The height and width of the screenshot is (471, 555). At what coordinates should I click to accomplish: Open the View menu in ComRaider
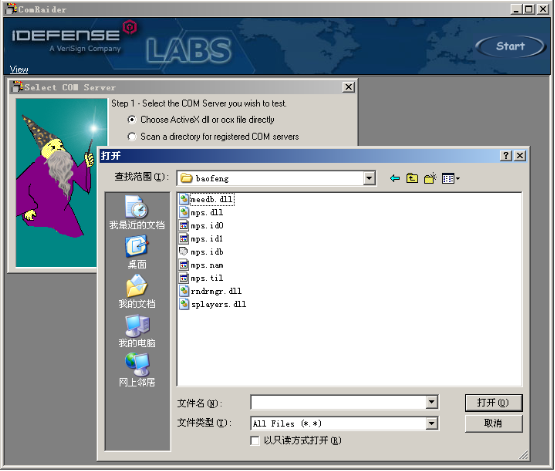(19, 69)
